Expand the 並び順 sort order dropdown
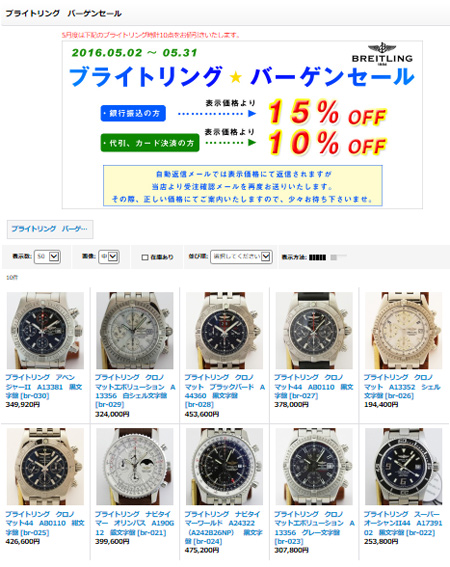 (x=241, y=257)
